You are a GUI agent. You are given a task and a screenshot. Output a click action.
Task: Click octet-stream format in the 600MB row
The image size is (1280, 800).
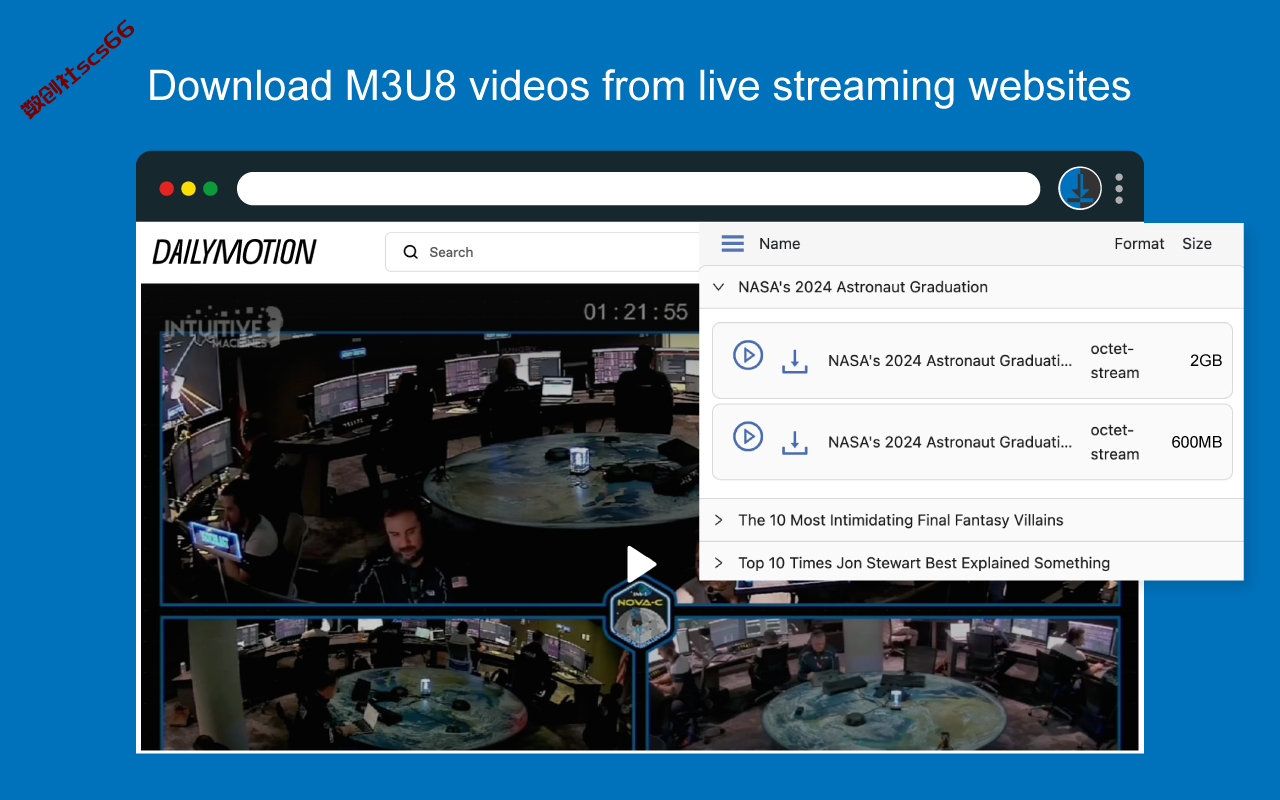click(x=1115, y=442)
